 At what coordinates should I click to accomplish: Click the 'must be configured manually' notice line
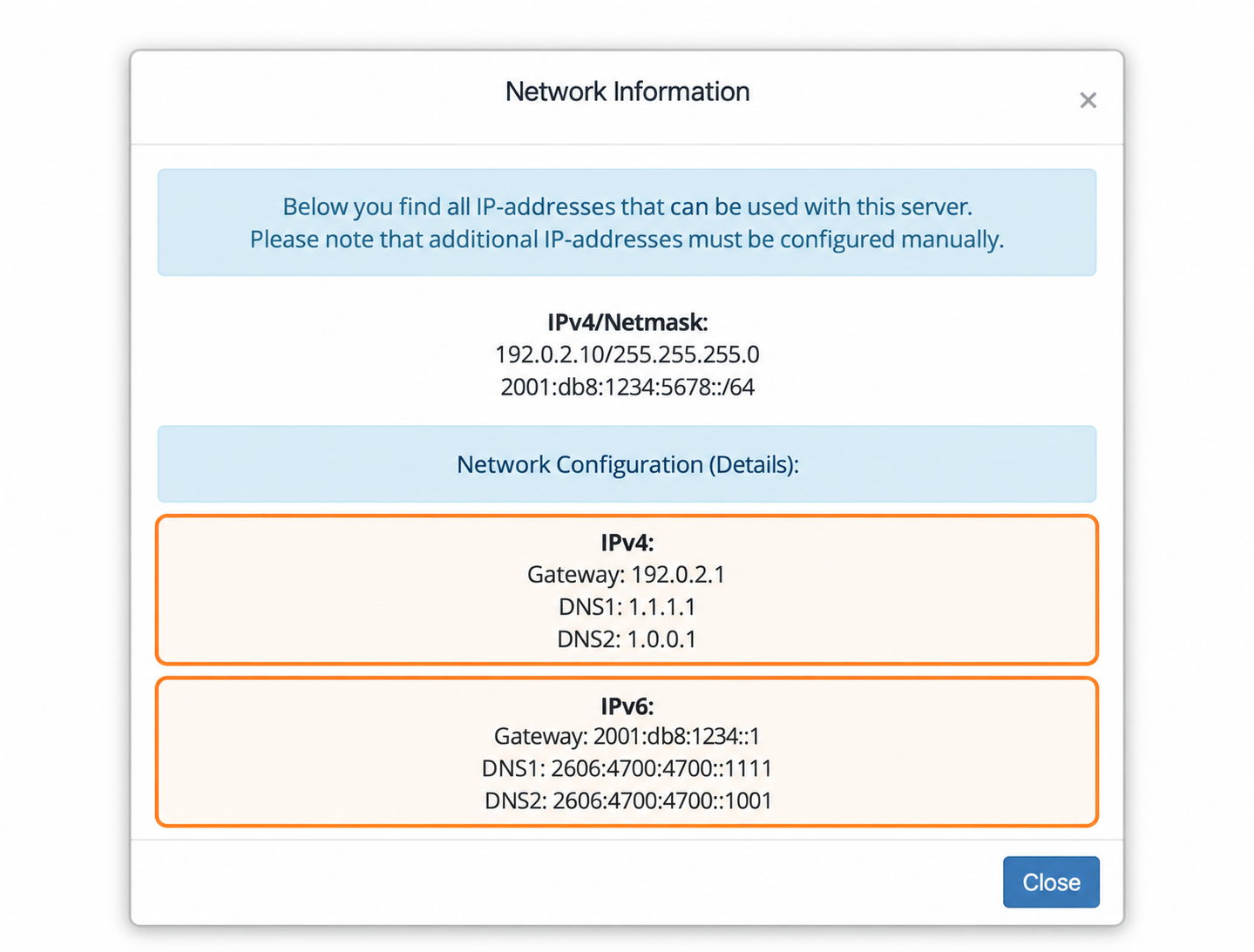point(627,240)
